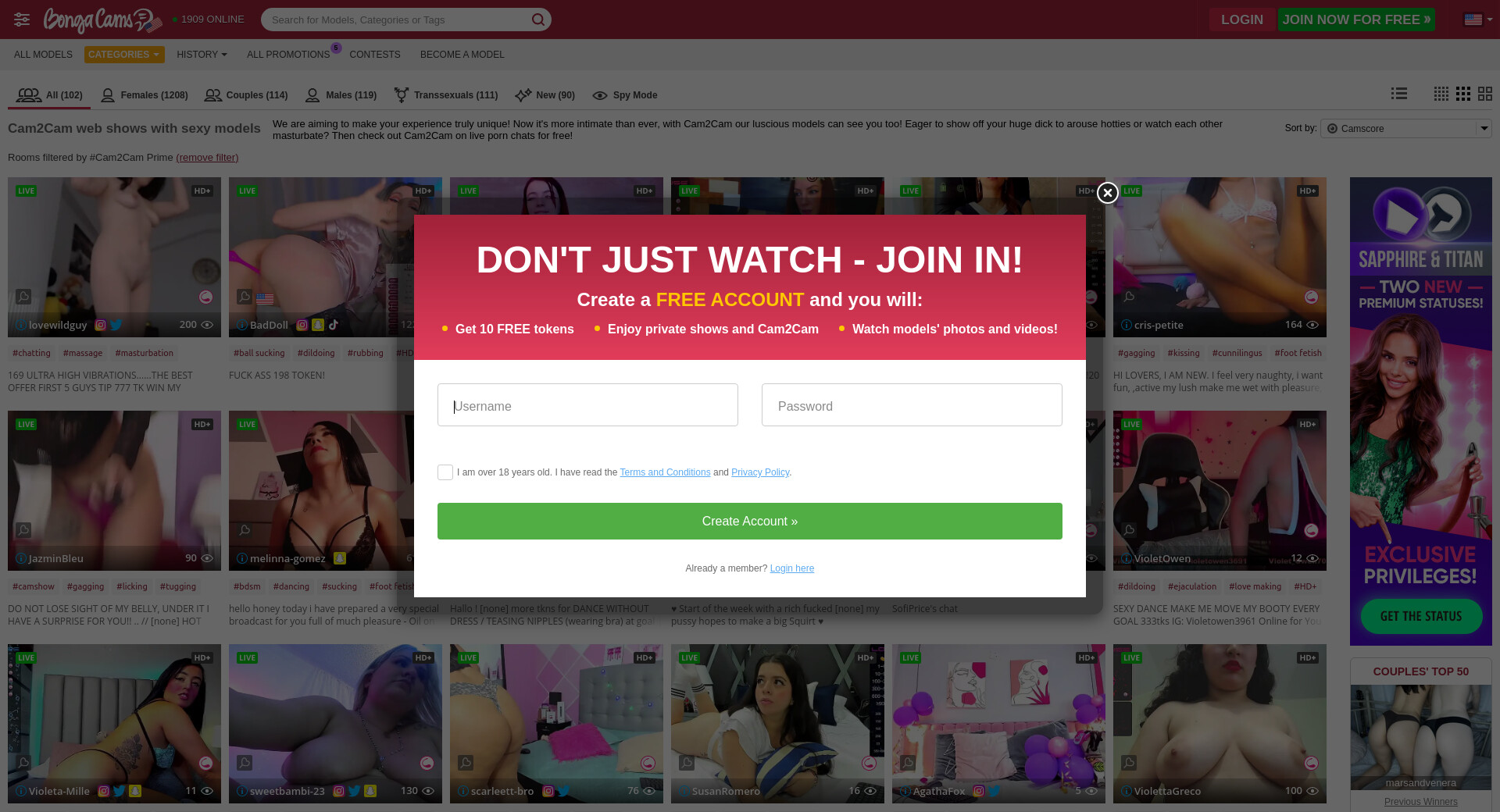The width and height of the screenshot is (1500, 812).
Task: Click the remove filter link
Action: (x=207, y=158)
